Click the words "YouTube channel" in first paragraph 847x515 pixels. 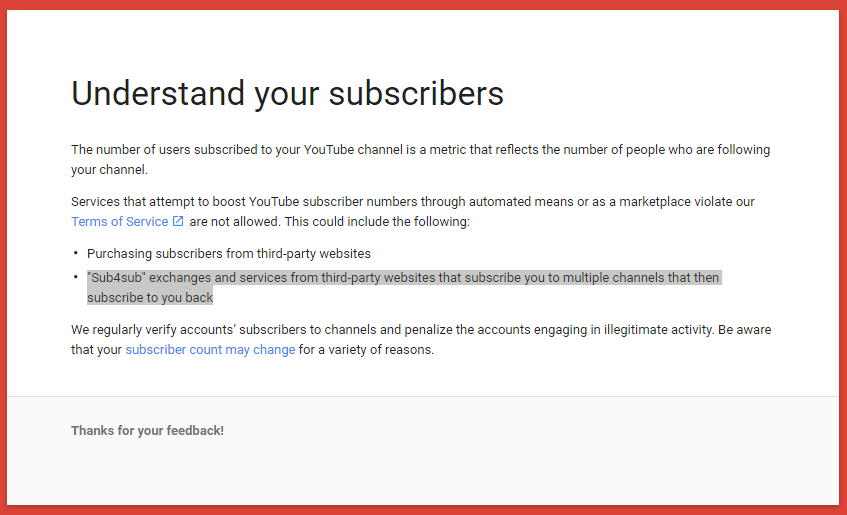point(352,150)
